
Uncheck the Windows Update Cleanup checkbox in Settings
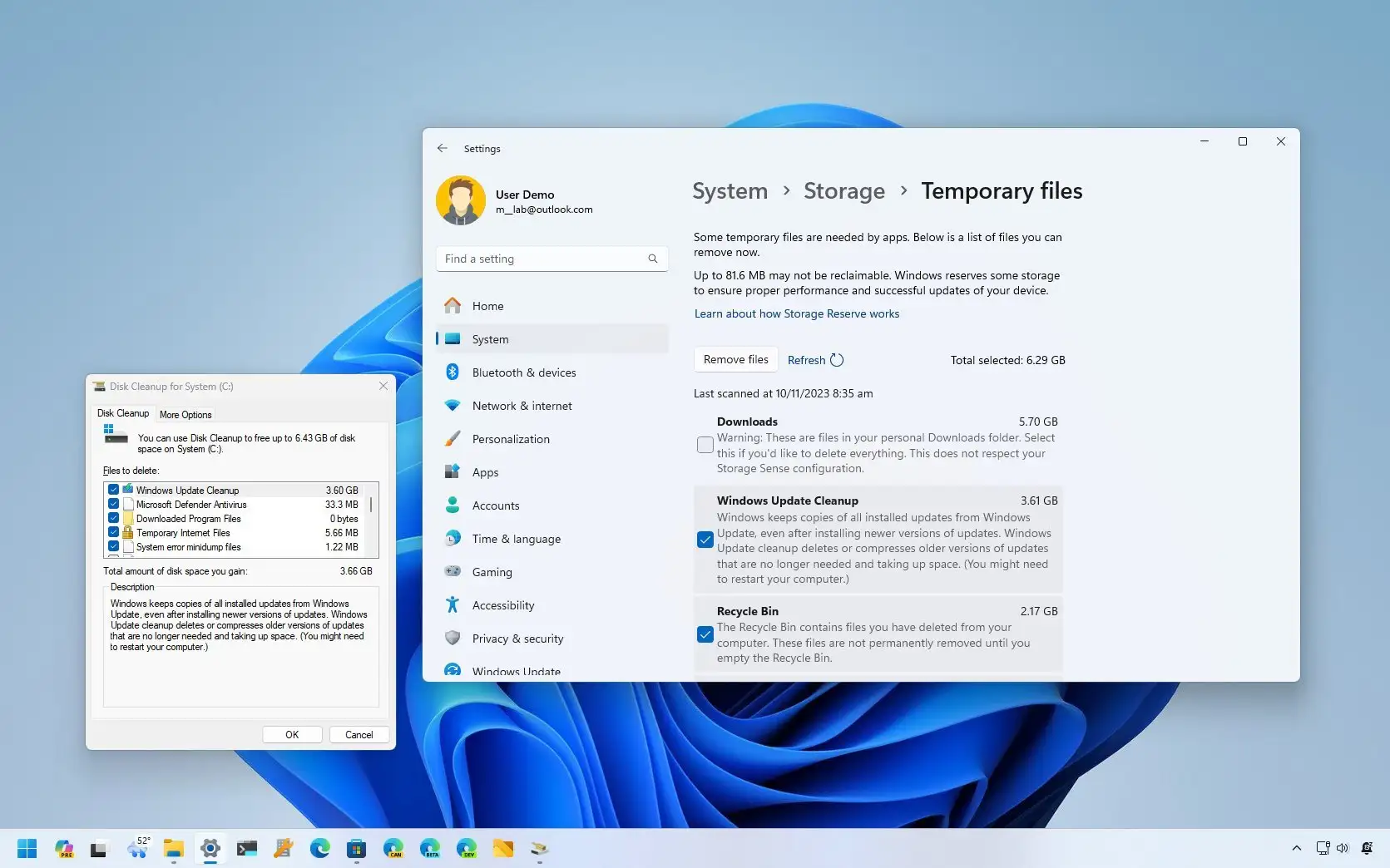coord(705,540)
